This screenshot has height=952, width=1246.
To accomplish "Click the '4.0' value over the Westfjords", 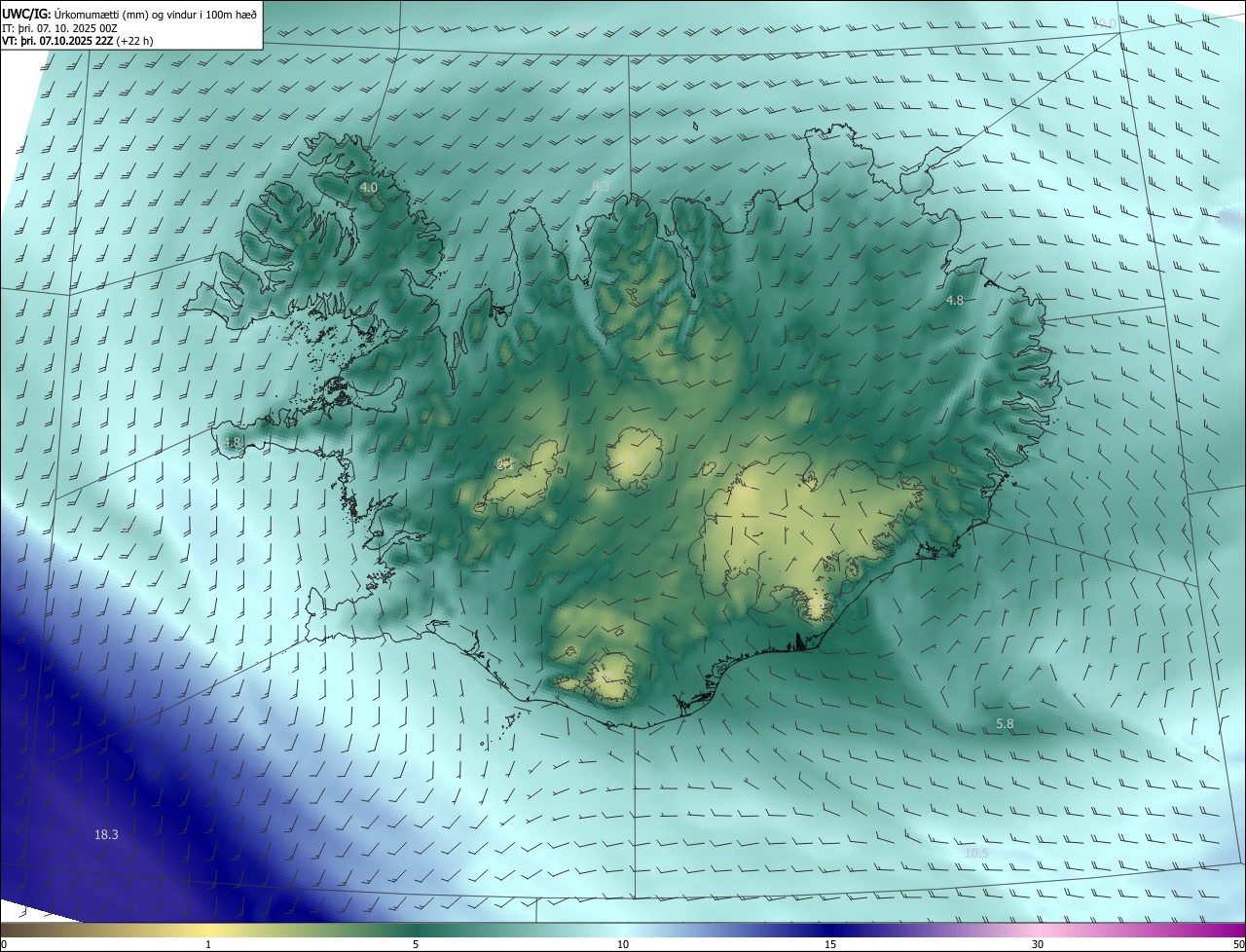I will tap(369, 187).
